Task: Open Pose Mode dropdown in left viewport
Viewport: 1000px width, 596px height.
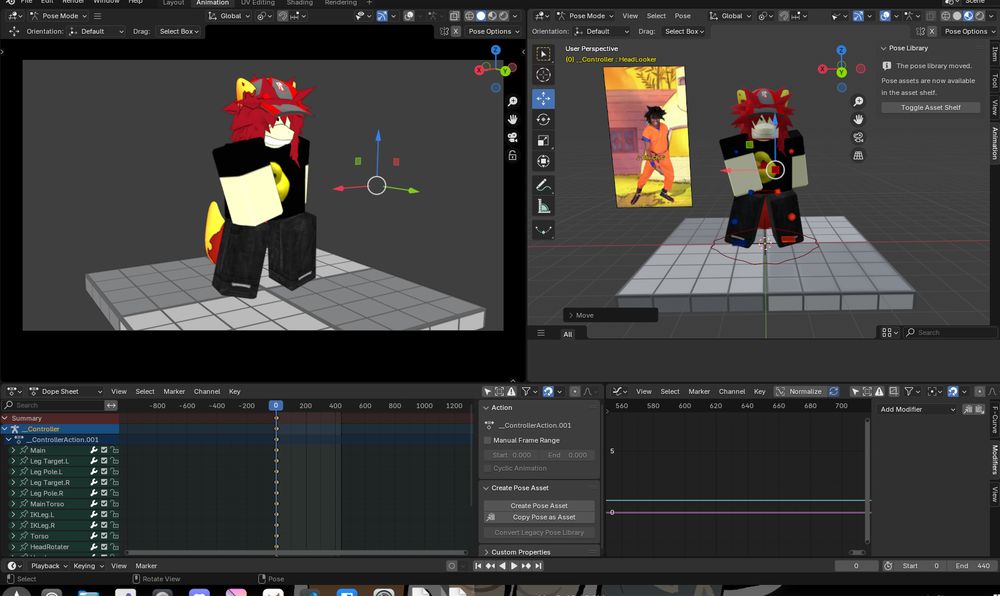Action: [59, 15]
